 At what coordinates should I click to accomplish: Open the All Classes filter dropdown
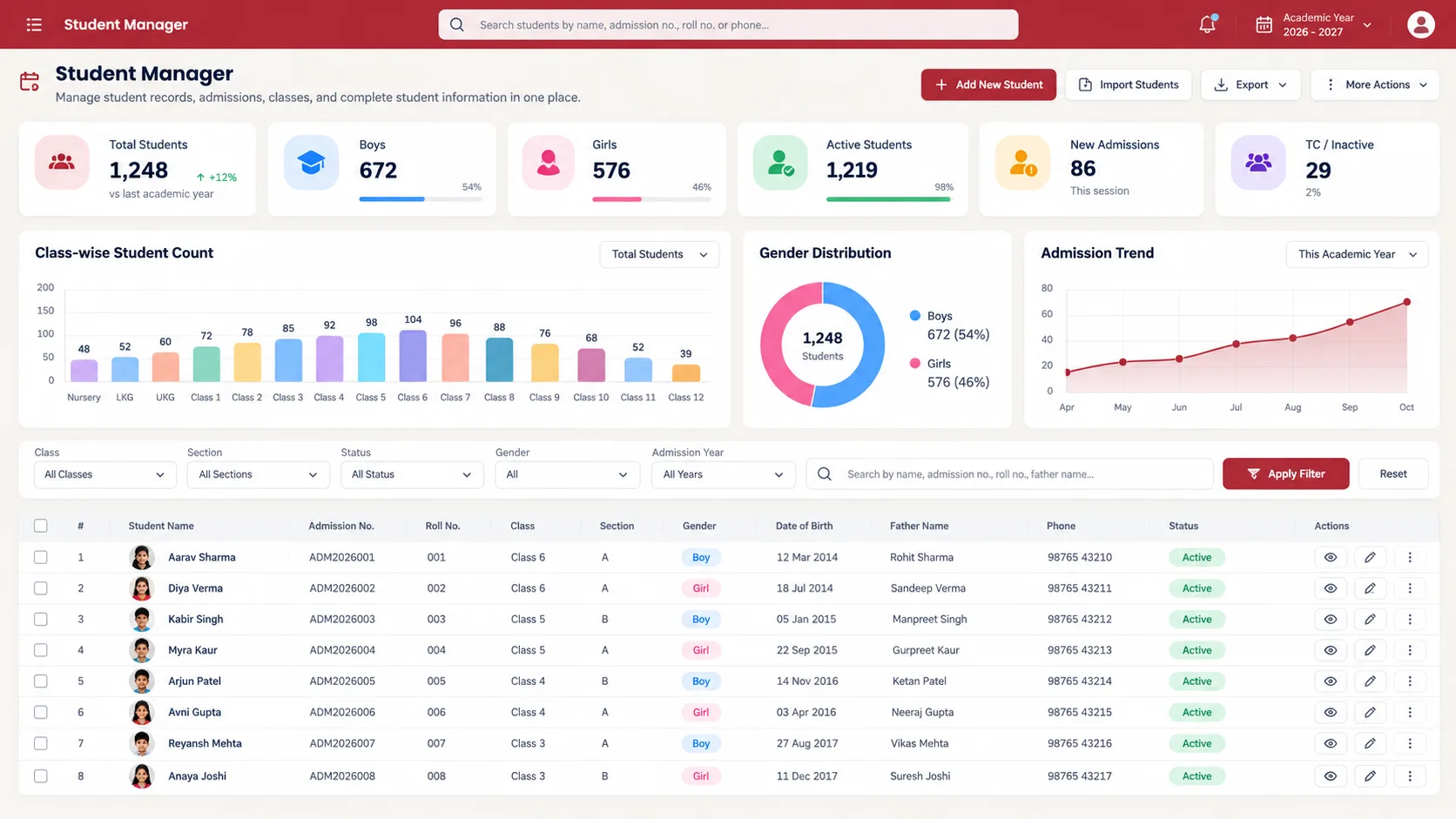pos(104,474)
